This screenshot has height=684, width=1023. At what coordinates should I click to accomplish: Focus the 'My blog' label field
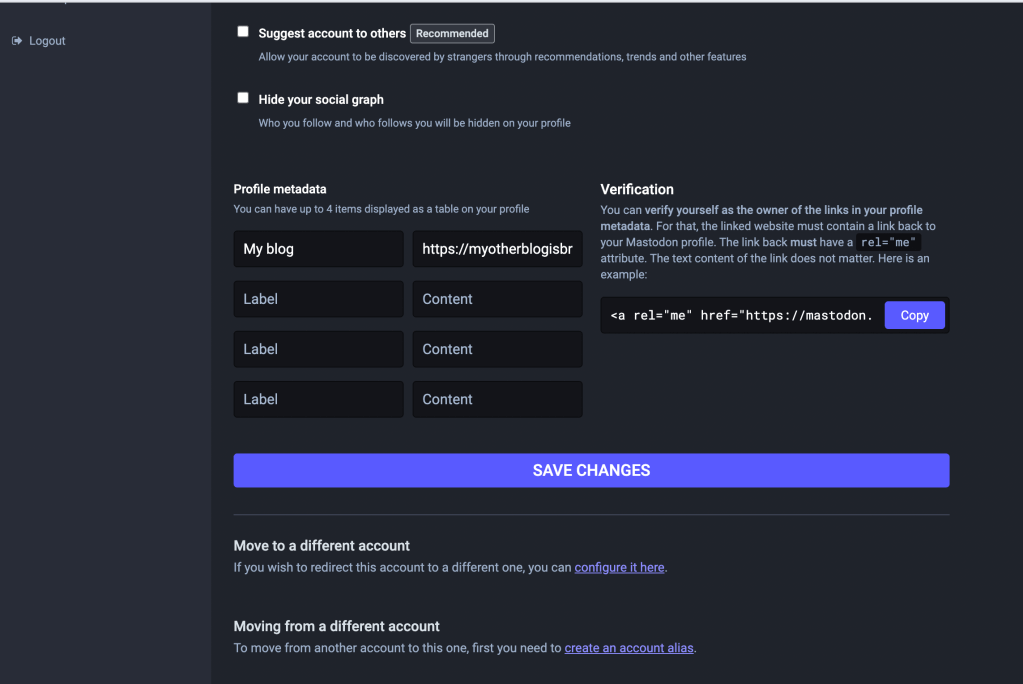coord(318,249)
